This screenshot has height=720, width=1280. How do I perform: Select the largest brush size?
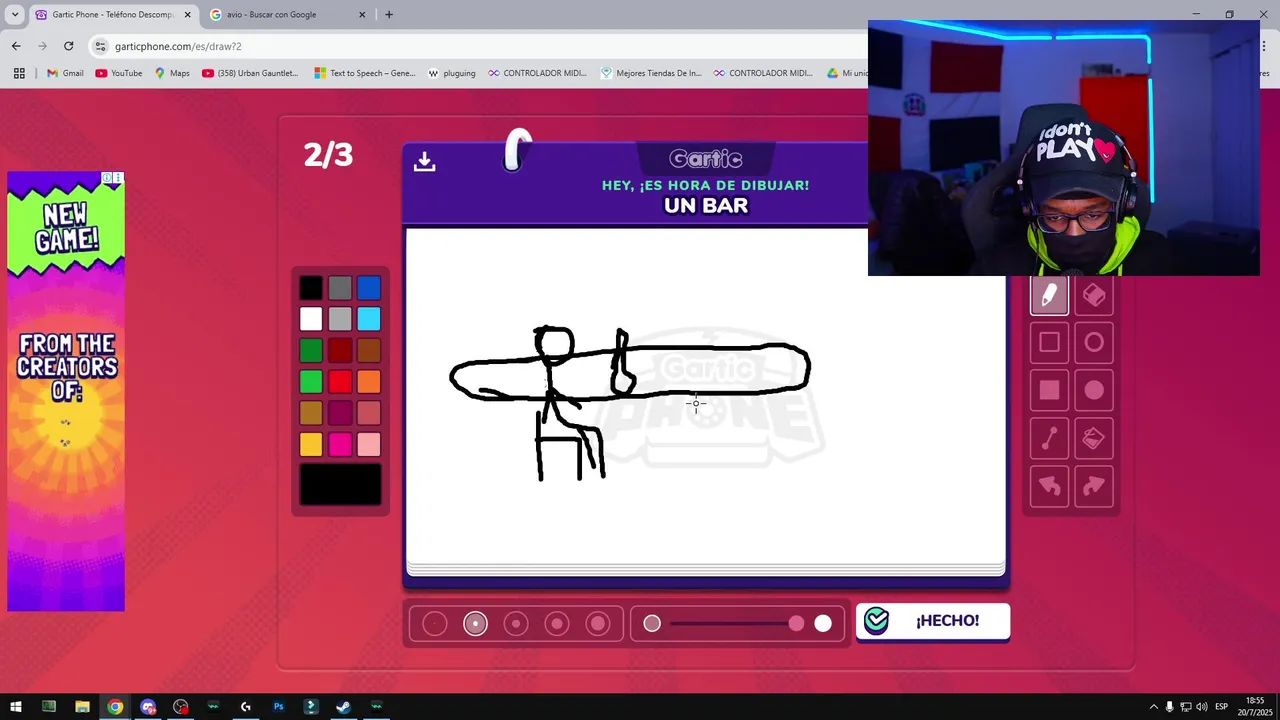(598, 624)
